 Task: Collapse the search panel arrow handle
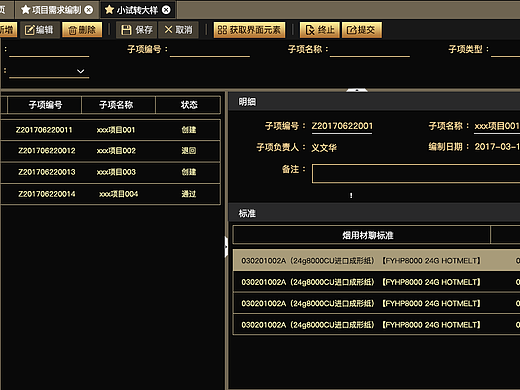click(x=357, y=90)
